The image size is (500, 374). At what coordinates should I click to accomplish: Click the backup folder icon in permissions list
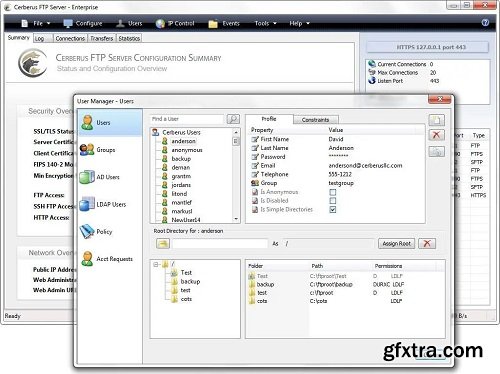[252, 284]
